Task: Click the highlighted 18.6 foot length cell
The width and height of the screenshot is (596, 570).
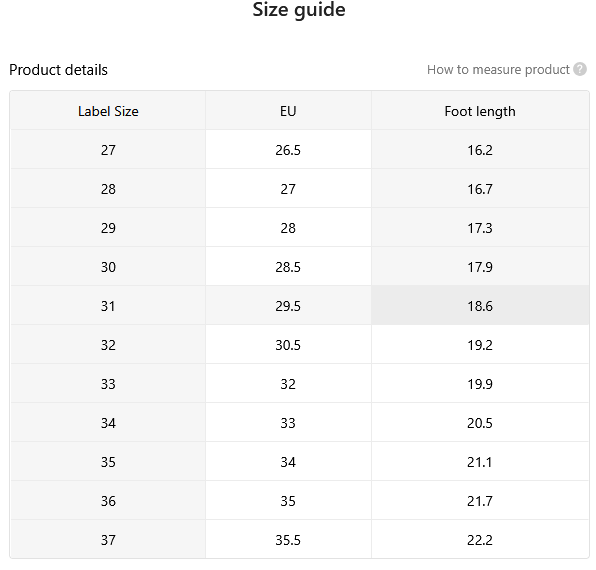Action: 480,306
